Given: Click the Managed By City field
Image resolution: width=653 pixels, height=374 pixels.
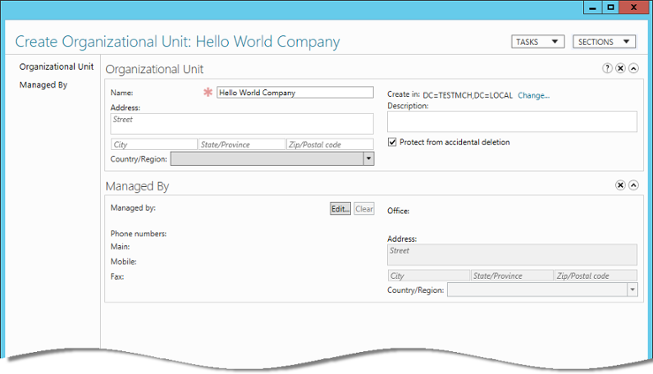Looking at the screenshot, I should point(428,276).
